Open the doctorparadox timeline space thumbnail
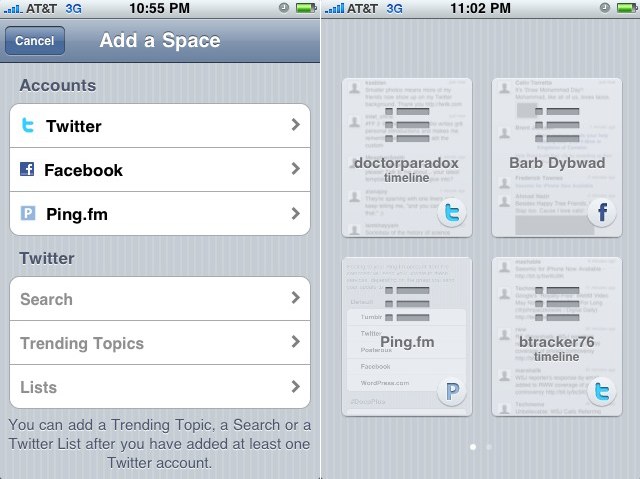 coord(407,157)
